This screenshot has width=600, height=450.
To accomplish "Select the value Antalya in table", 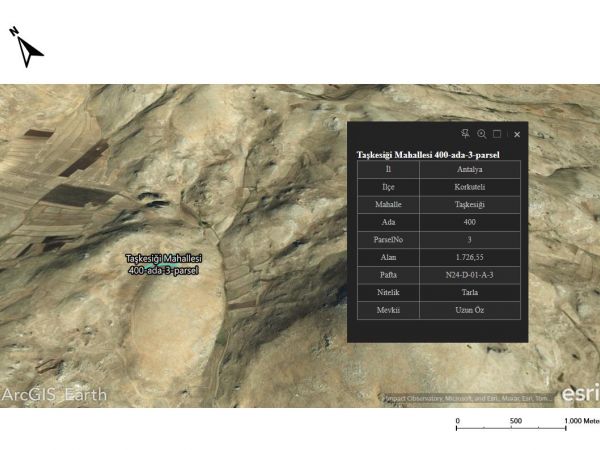I will [470, 170].
